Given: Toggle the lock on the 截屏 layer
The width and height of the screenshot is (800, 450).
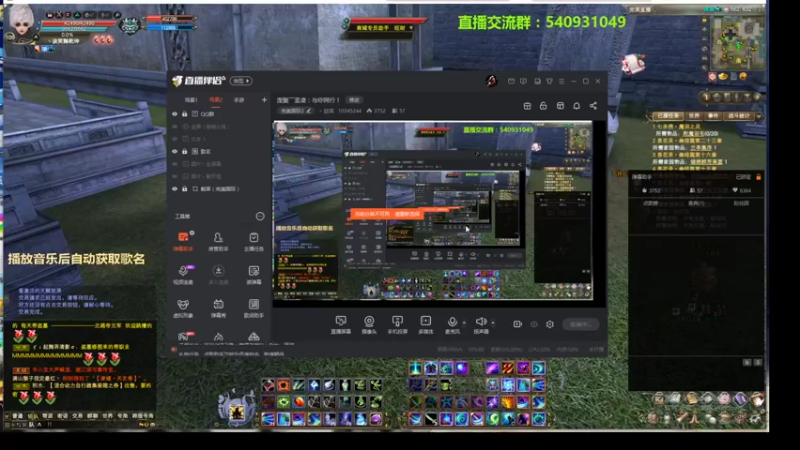Looking at the screenshot, I should point(185,189).
